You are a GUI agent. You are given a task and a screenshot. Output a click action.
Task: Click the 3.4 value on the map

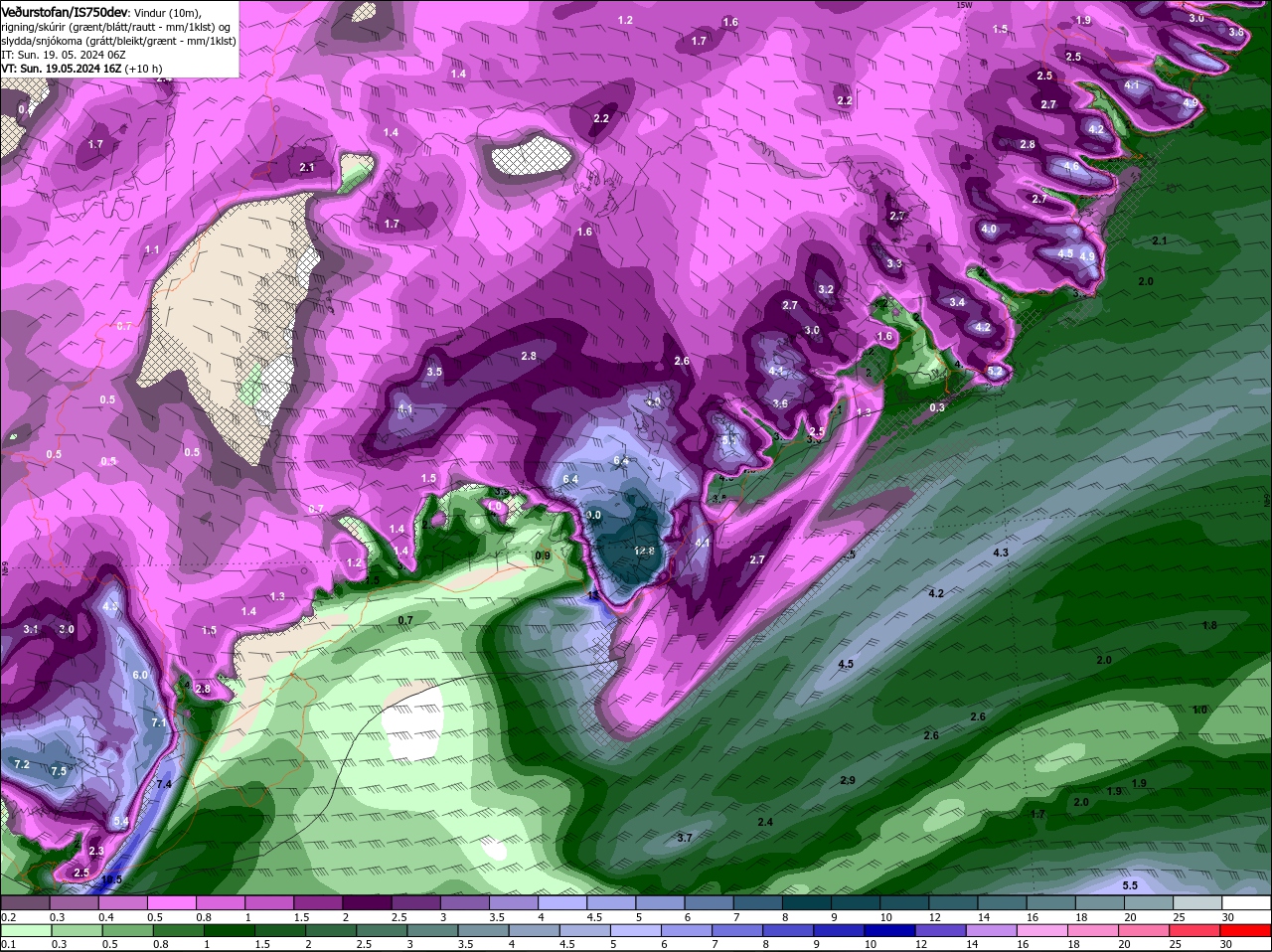pos(957,302)
